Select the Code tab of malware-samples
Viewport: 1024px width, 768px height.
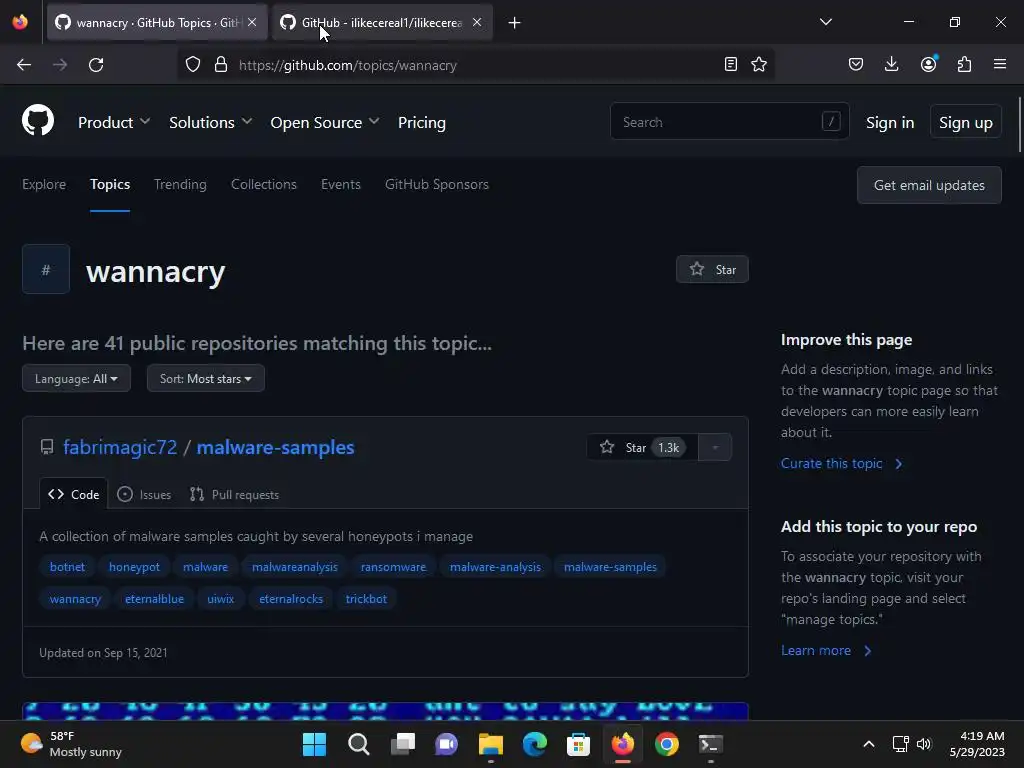[x=74, y=494]
